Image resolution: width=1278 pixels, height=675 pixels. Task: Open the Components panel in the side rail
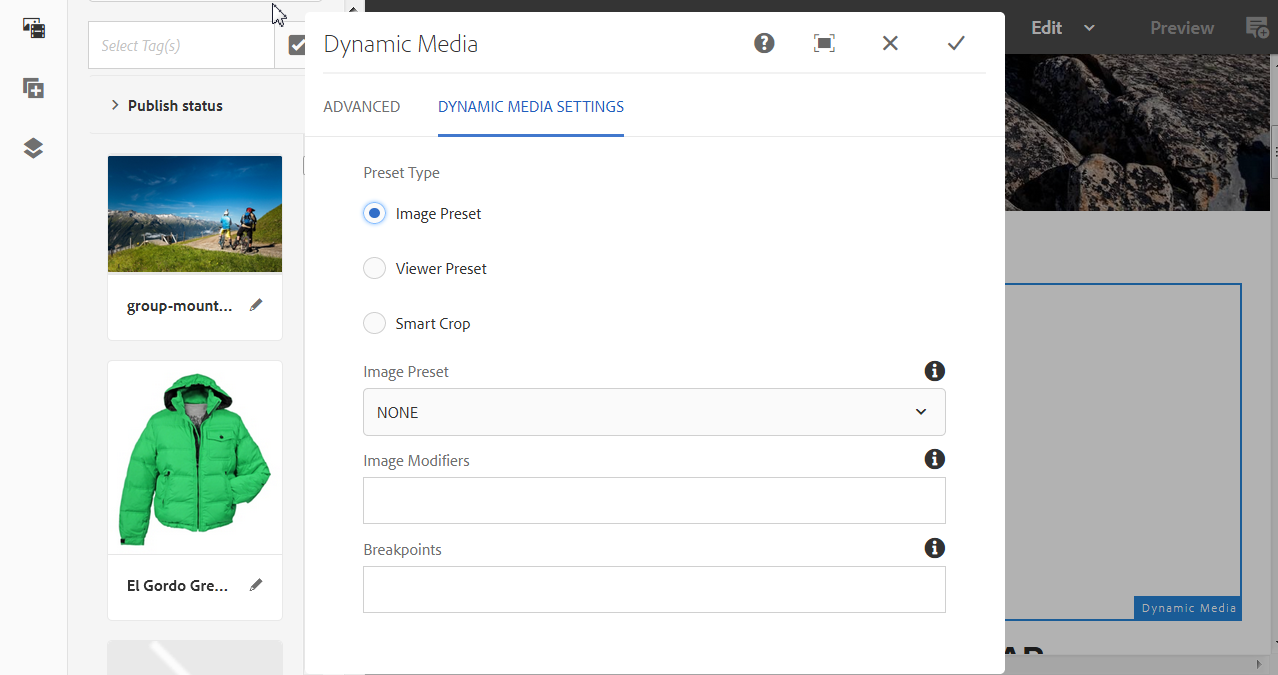(34, 88)
